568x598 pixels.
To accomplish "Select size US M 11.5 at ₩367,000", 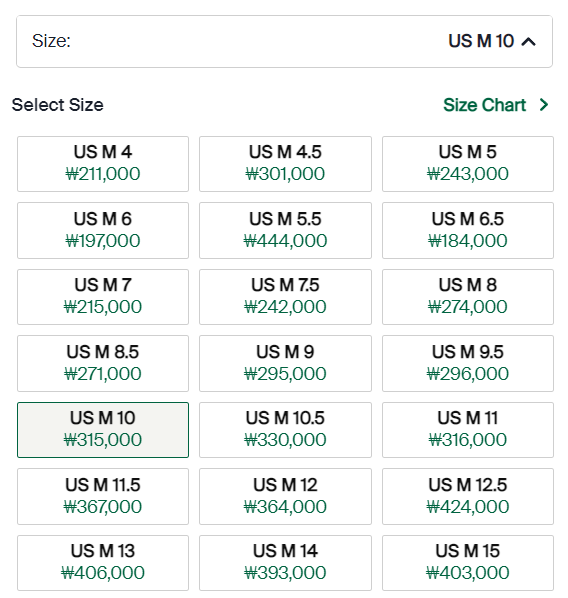I will pos(103,497).
